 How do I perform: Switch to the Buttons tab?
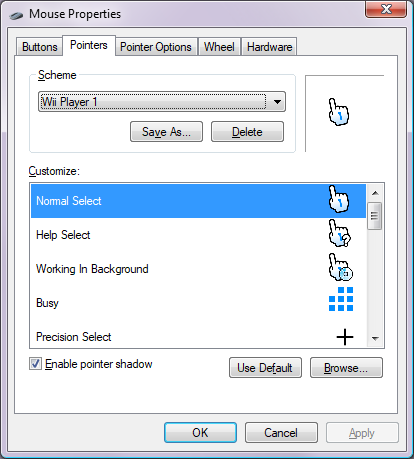(39, 47)
